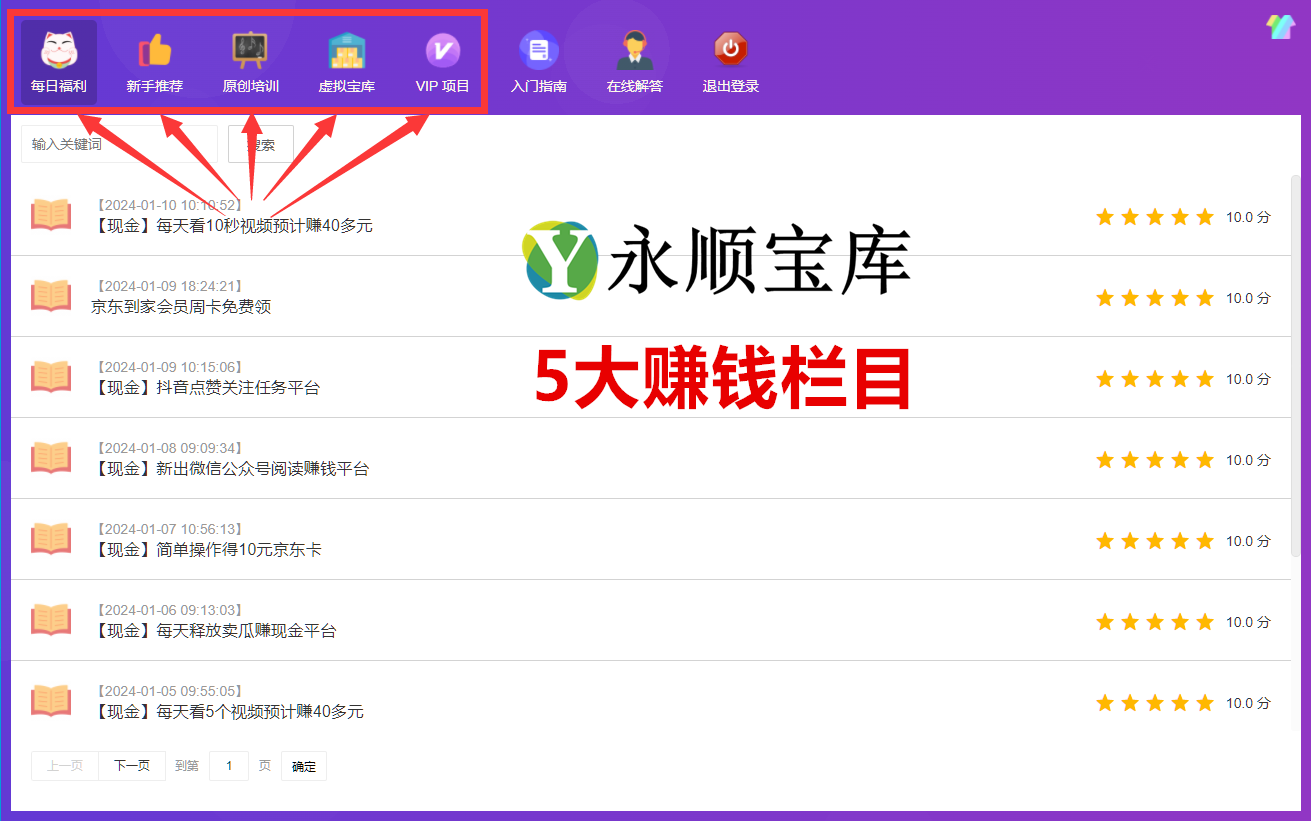Click book icon beside 每天释放卖瓜赚现金平台
The image size is (1311, 821).
[51, 620]
